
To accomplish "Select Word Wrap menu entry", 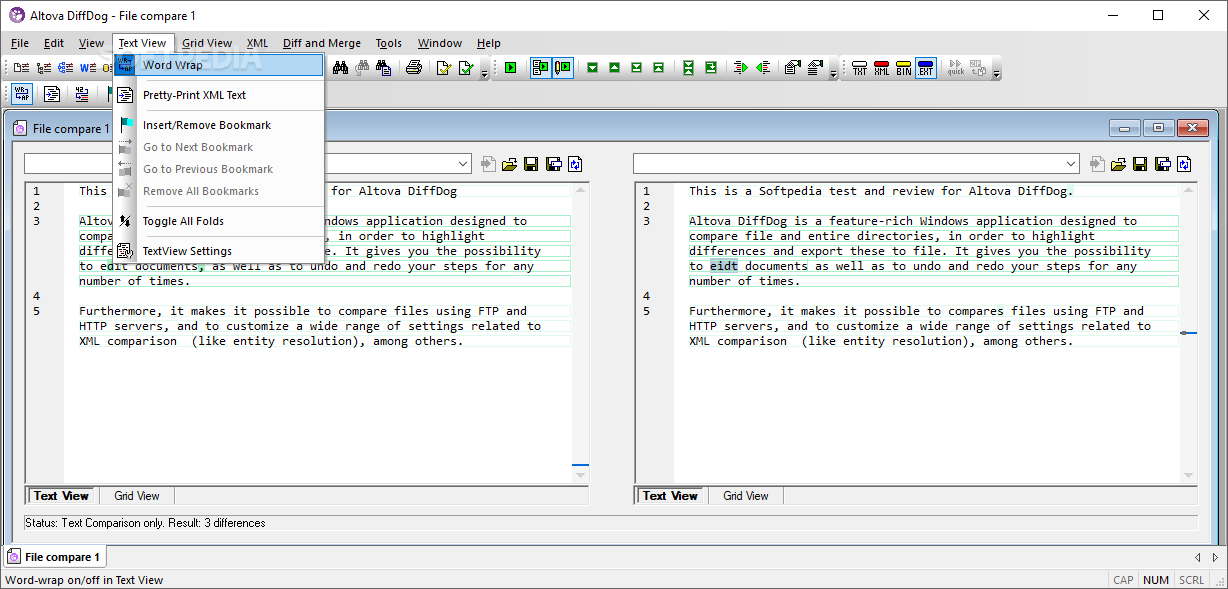I will click(218, 65).
